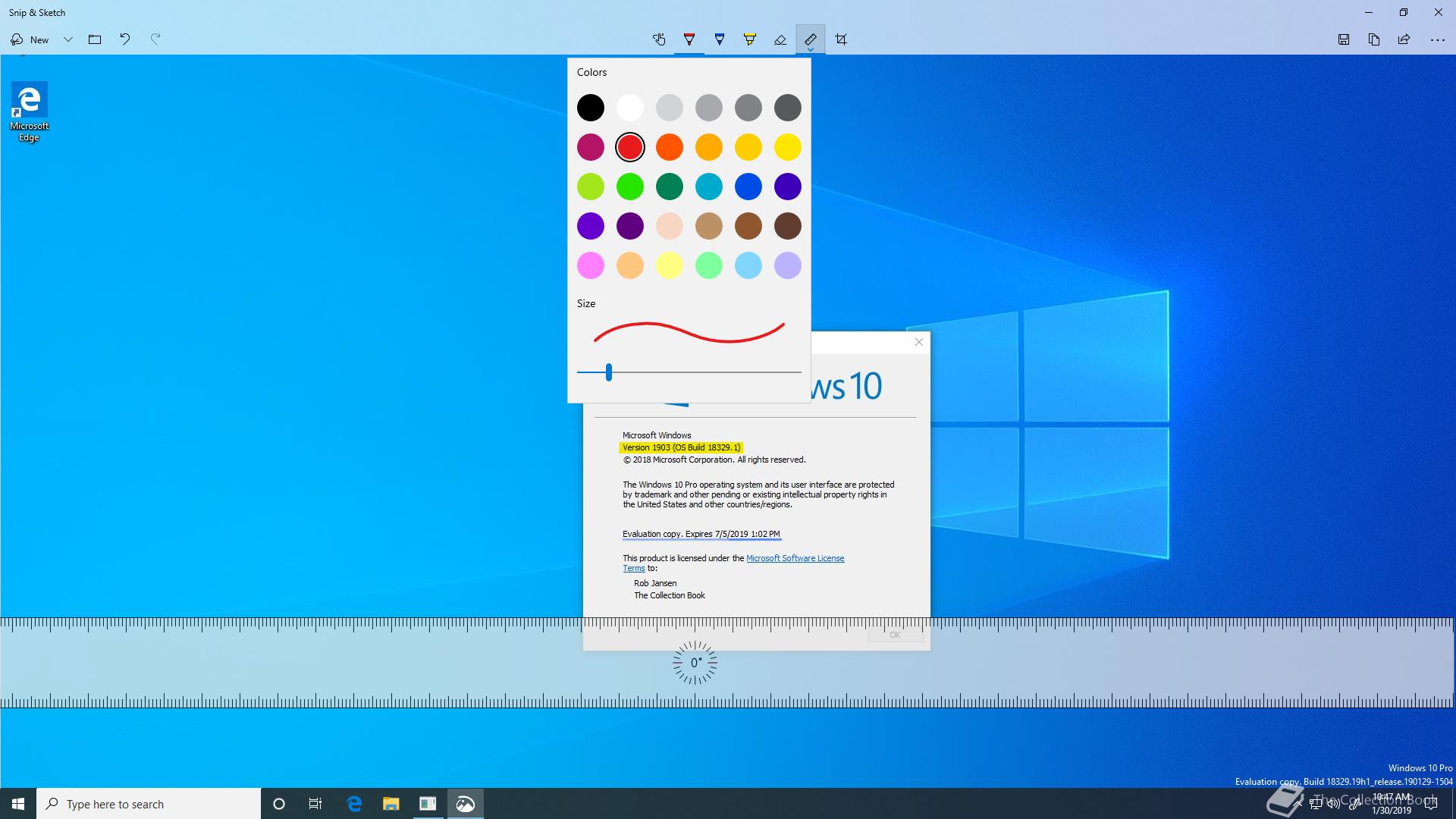Start a New snip
This screenshot has width=1456, height=819.
[30, 39]
